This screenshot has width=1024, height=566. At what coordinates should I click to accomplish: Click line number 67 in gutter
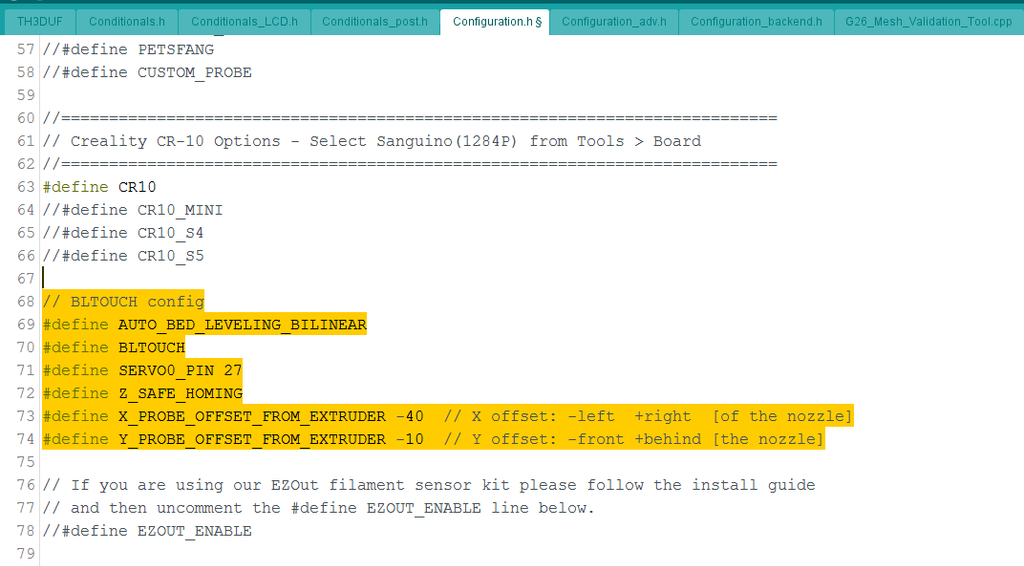point(26,279)
